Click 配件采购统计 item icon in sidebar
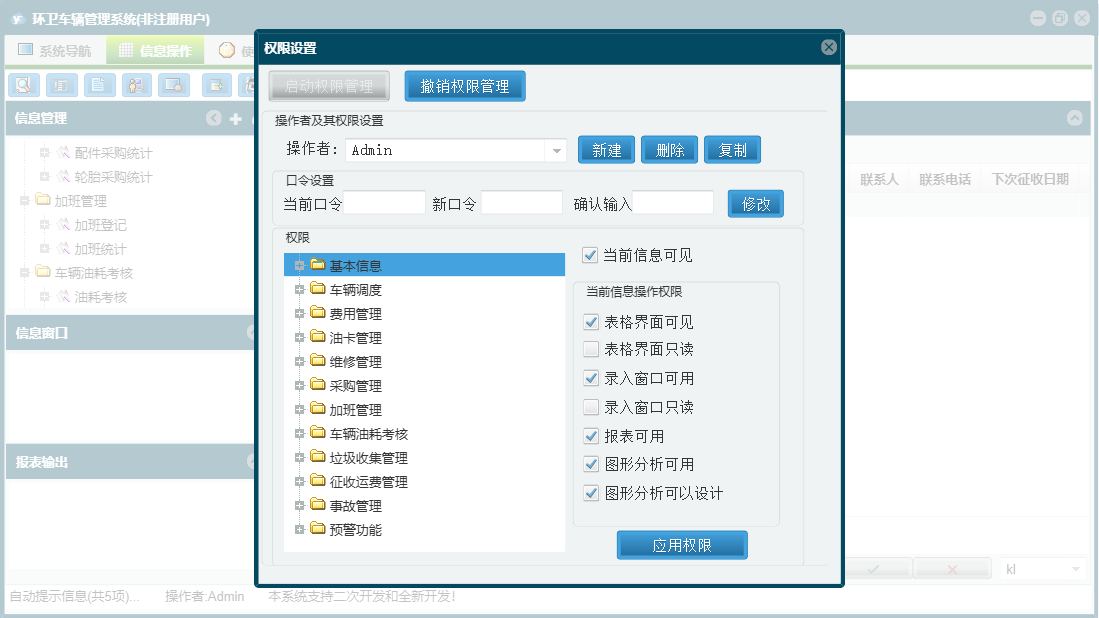1099x618 pixels. tap(63, 152)
